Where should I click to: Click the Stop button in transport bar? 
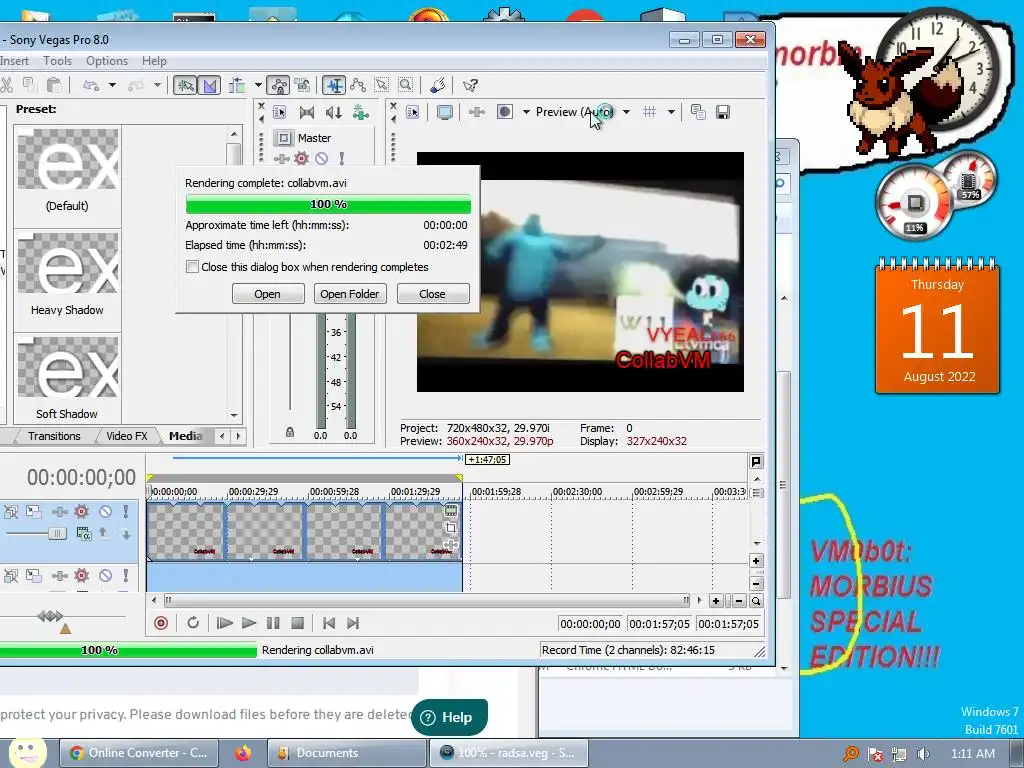297,623
